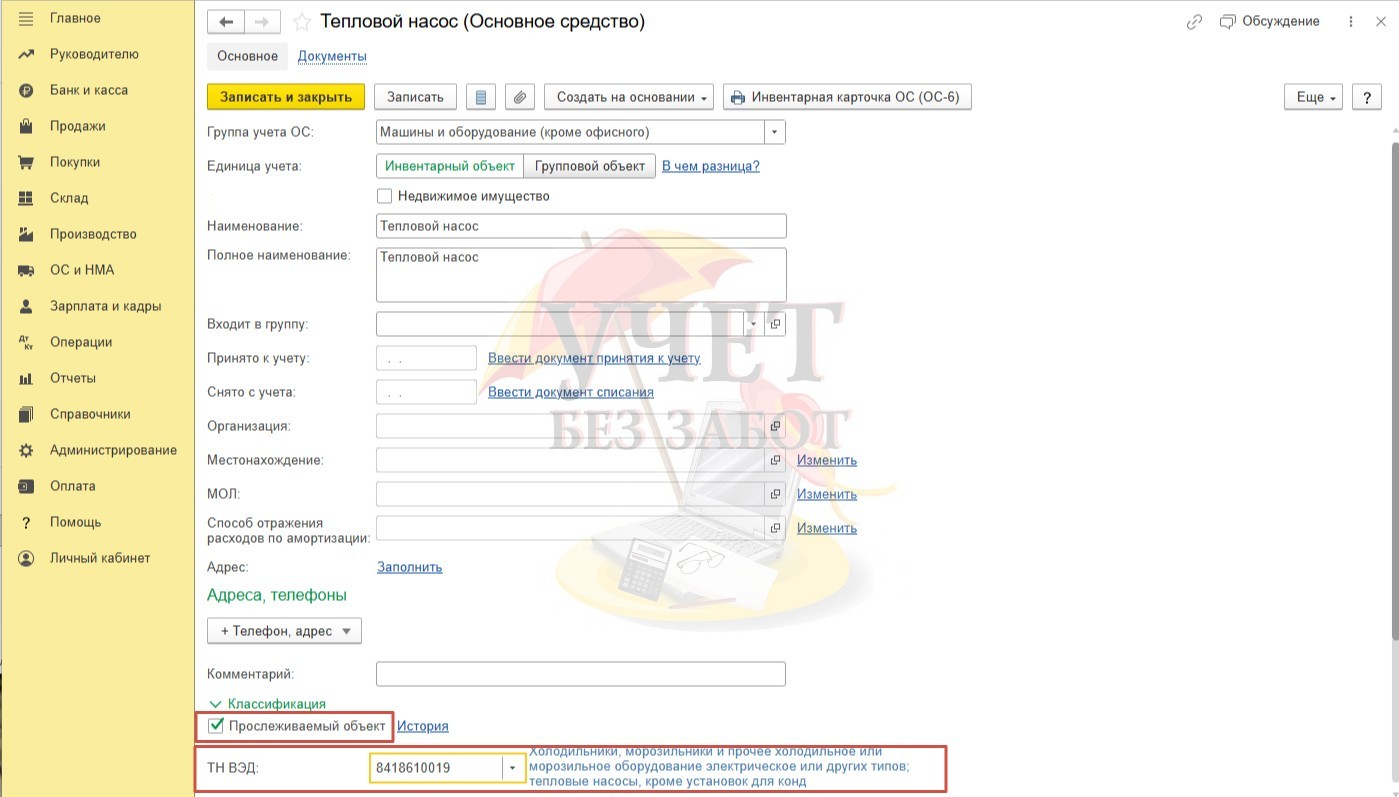Viewport: 1399px width, 797px height.
Task: Switch to the Документы tab
Action: pos(332,56)
